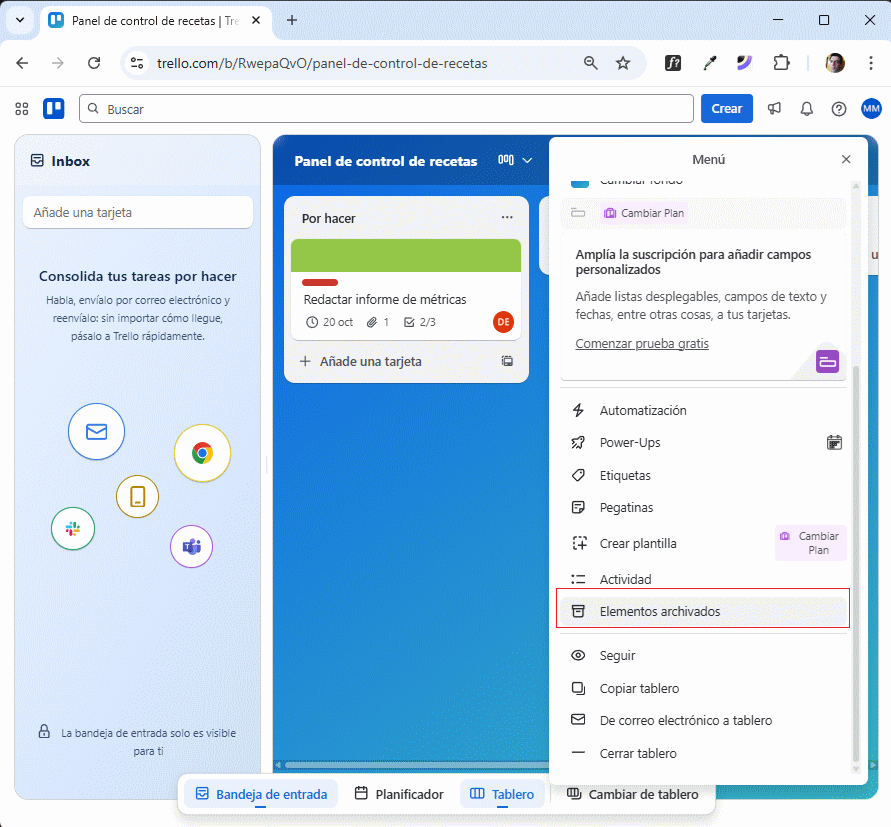Click the create card from template icon
891x827 pixels.
coord(507,361)
